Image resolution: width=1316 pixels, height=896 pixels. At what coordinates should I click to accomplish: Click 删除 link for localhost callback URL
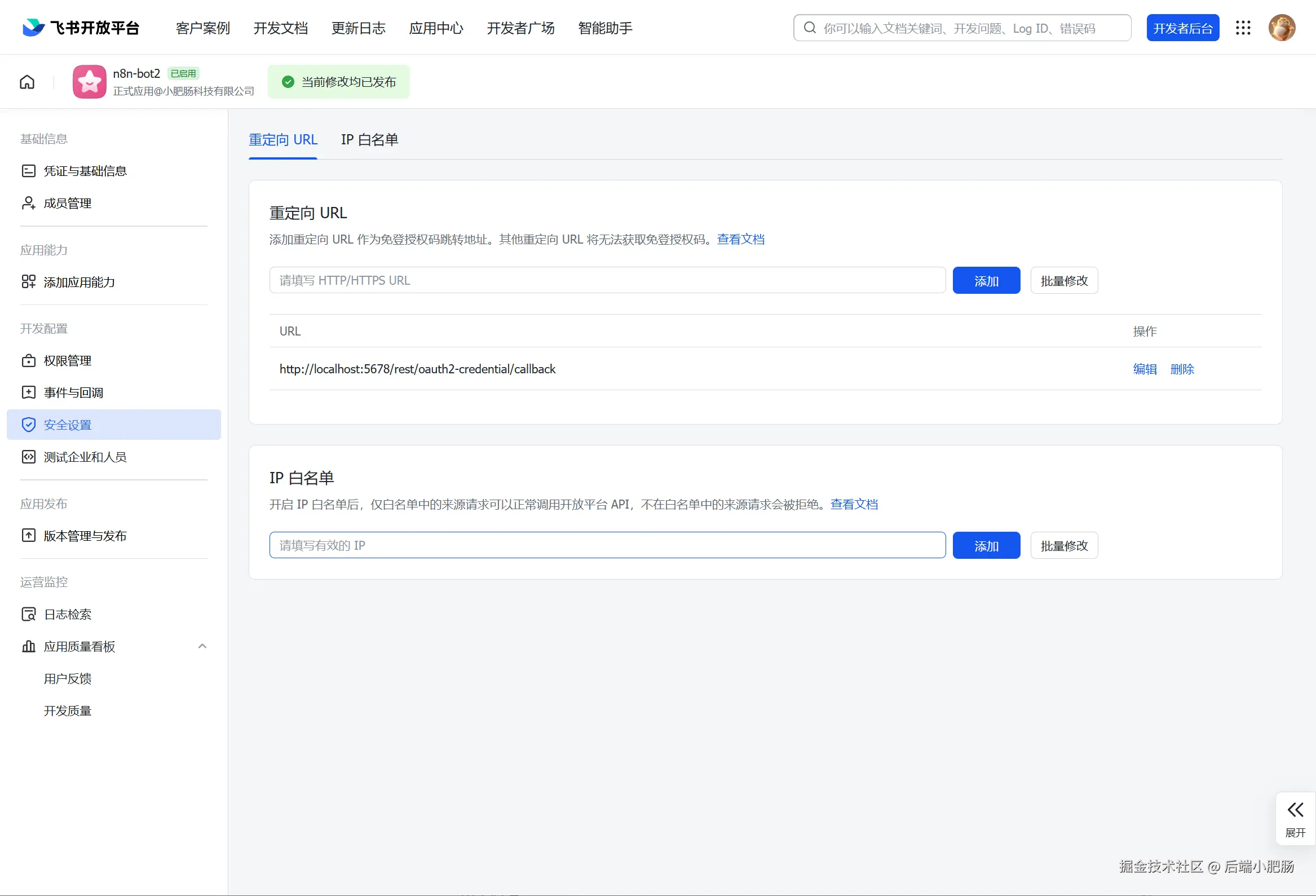(x=1182, y=369)
